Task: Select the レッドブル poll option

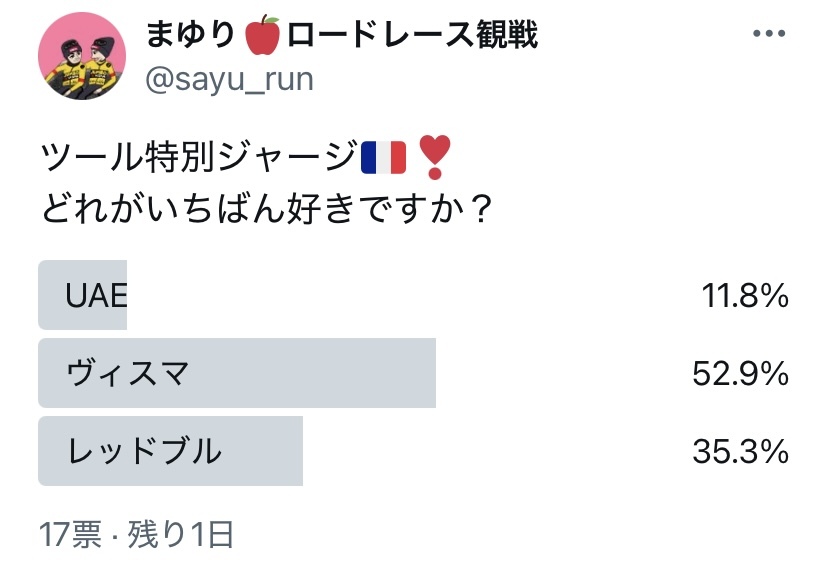Action: point(413,451)
